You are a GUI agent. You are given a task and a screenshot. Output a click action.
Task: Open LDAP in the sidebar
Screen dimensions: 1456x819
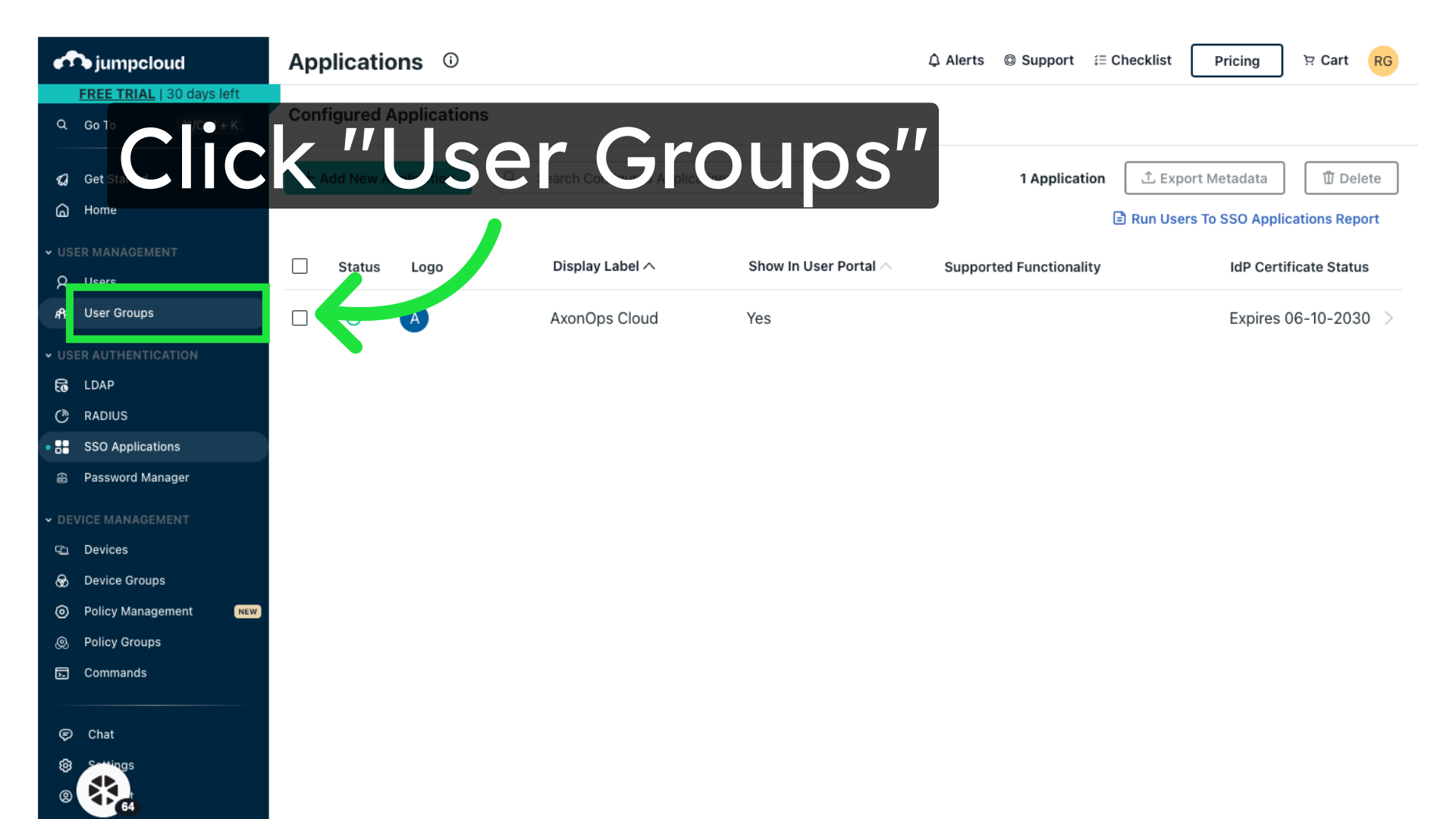click(x=99, y=385)
